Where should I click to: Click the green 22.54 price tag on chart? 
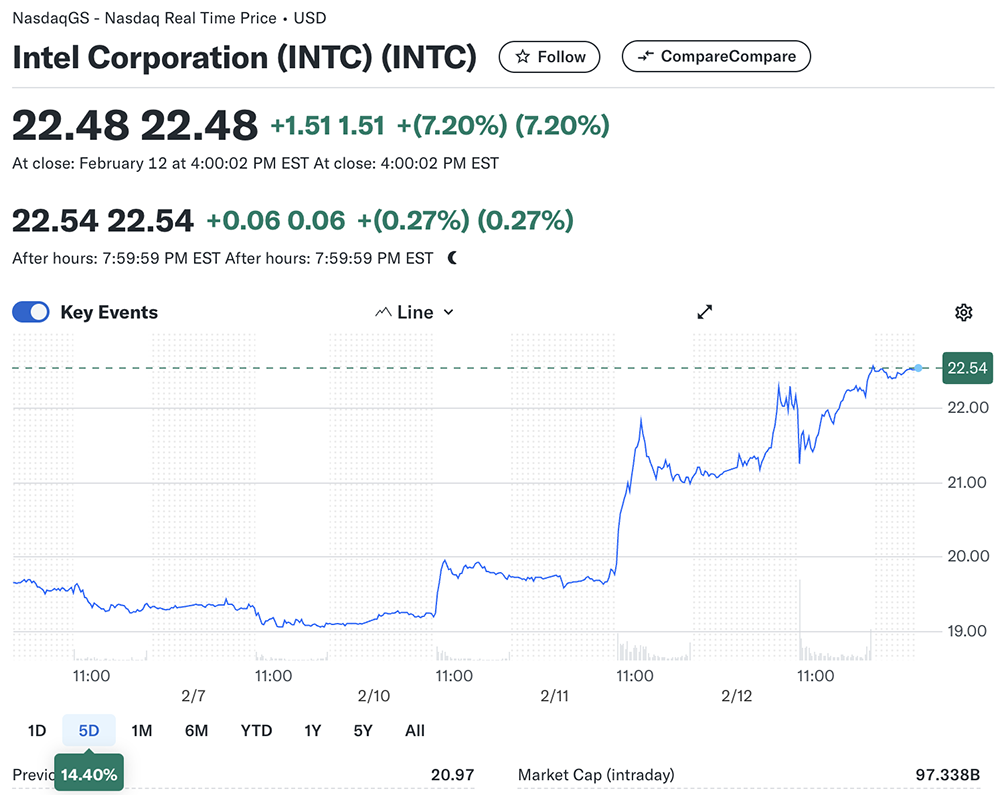[x=967, y=368]
